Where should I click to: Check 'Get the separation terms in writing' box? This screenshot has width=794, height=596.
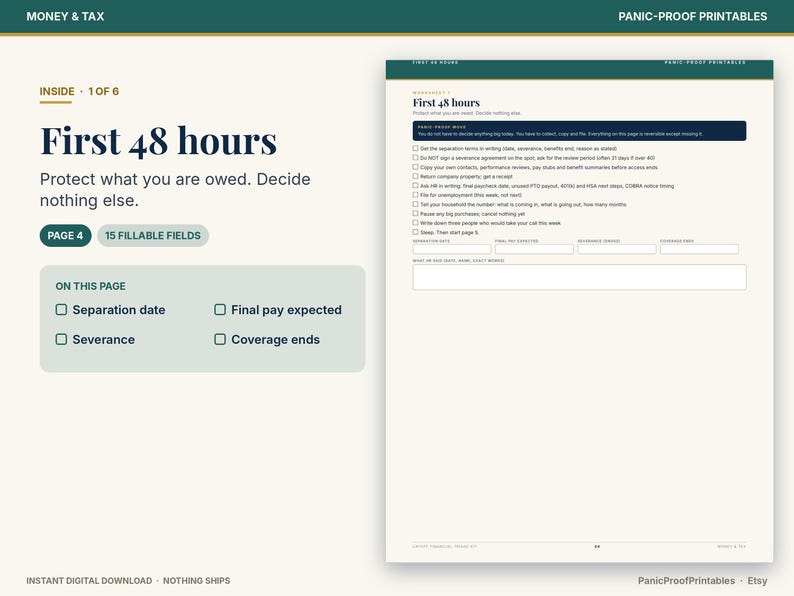click(415, 148)
